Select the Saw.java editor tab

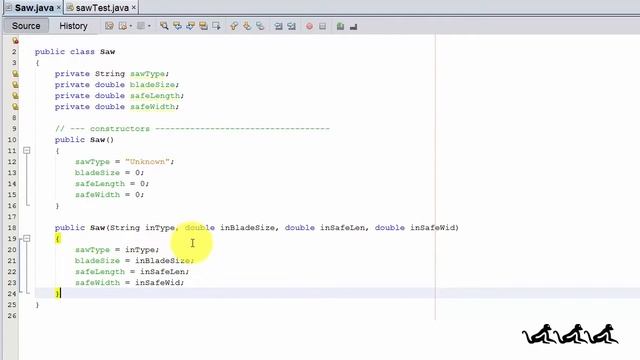(x=34, y=8)
